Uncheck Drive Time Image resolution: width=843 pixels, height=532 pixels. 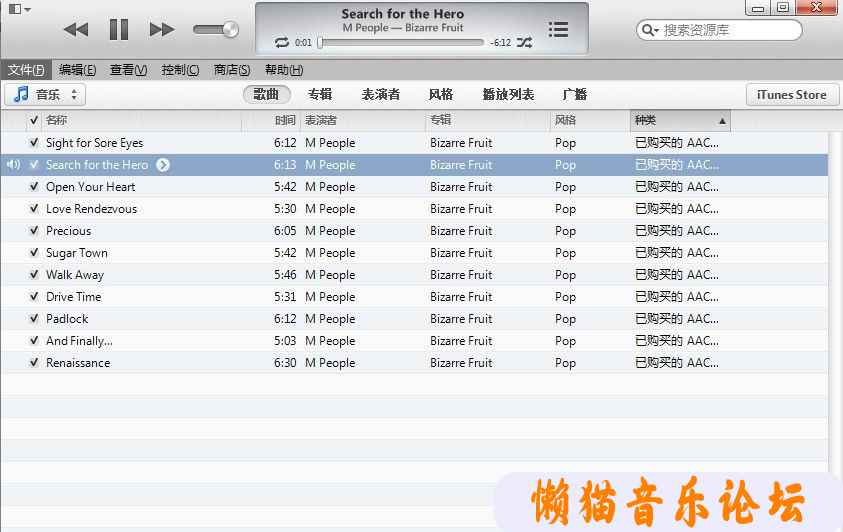coord(34,297)
